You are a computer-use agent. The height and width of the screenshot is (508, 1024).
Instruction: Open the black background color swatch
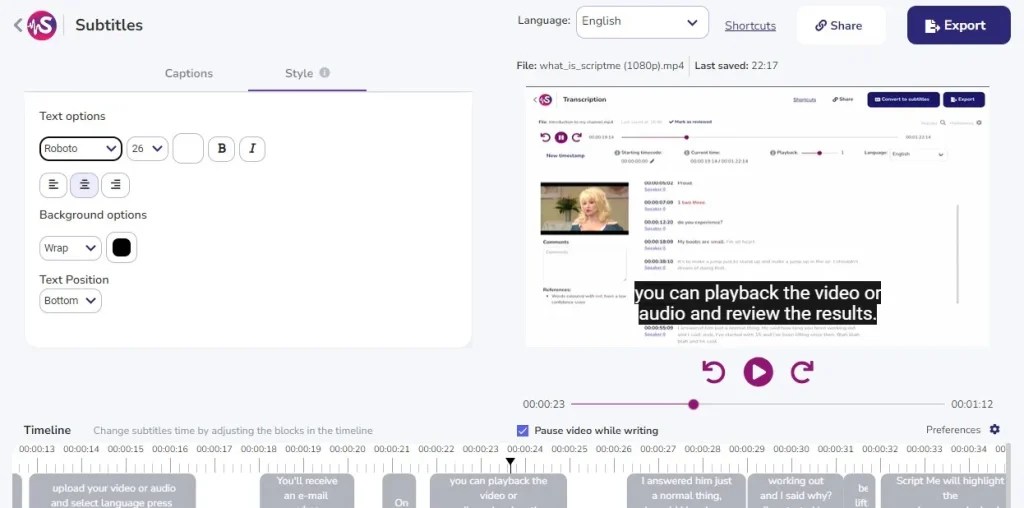[121, 247]
